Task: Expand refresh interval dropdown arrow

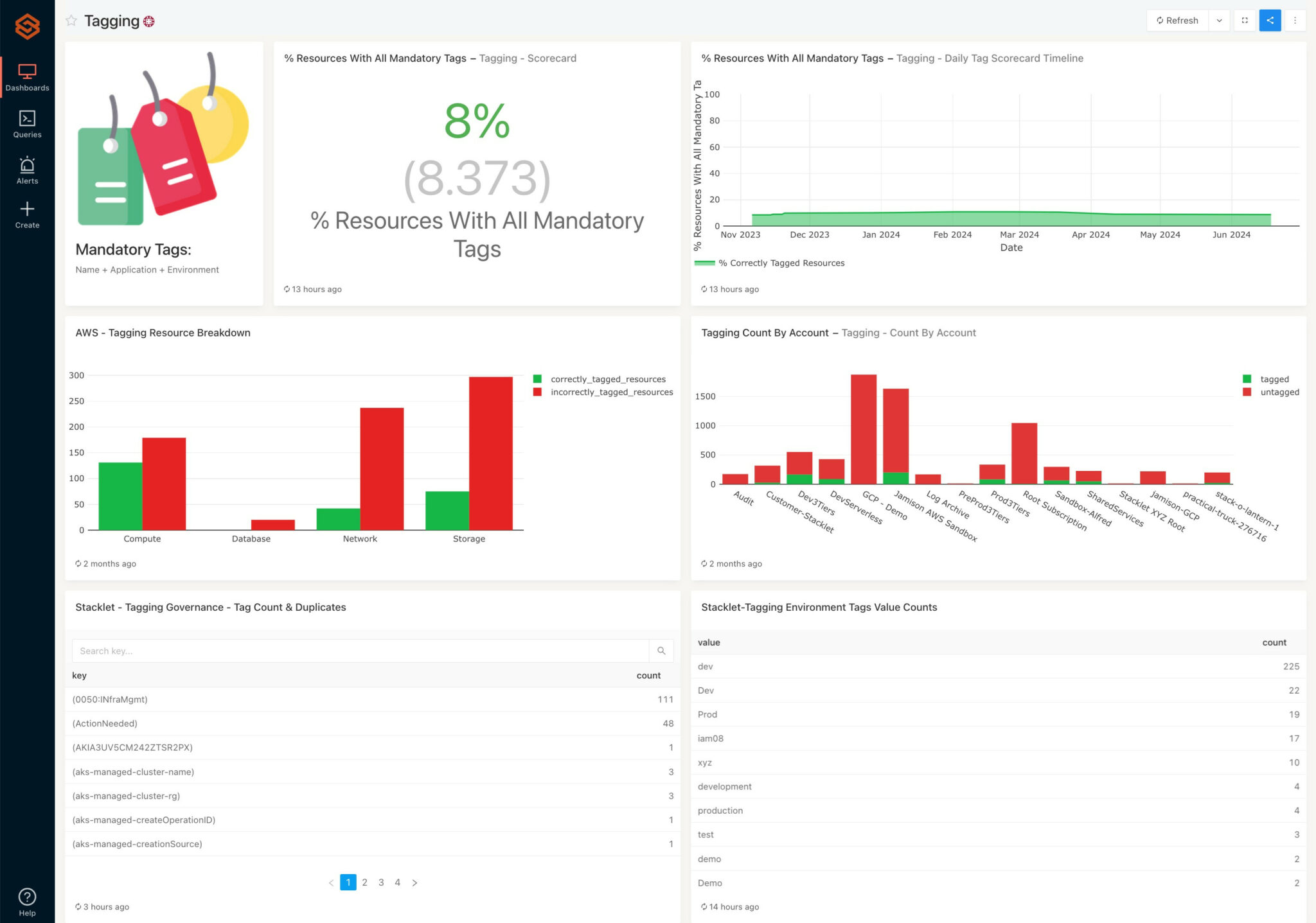Action: point(1219,21)
